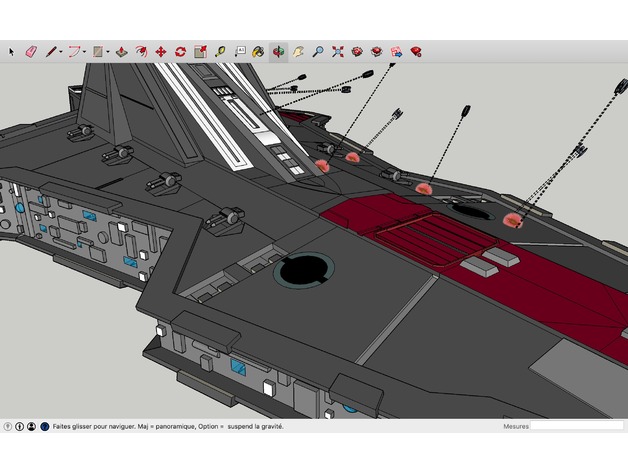Open the Line tool dropdown arrow
The height and width of the screenshot is (472, 628).
point(61,51)
